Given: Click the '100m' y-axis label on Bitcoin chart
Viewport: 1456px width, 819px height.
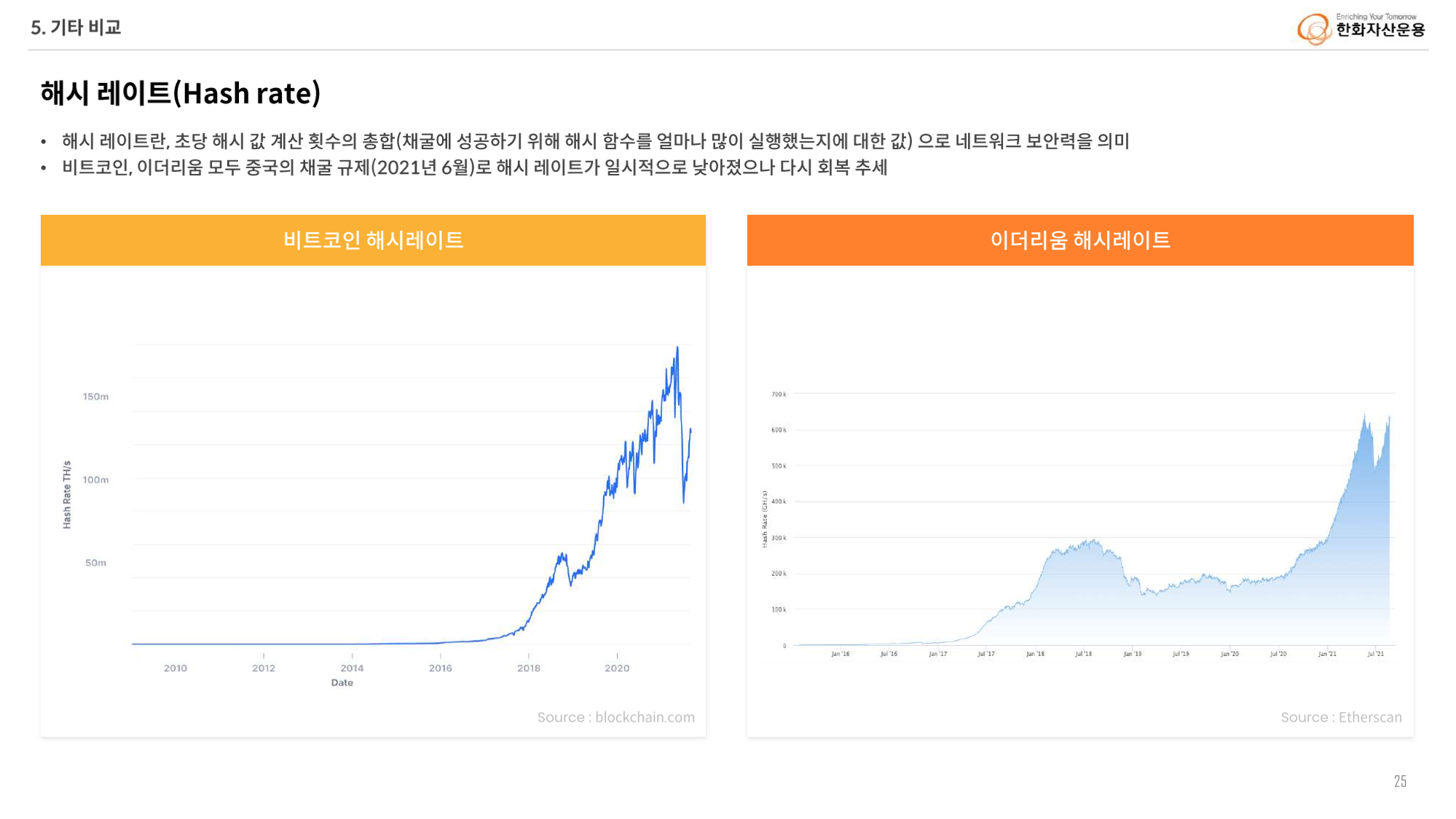Looking at the screenshot, I should coord(95,480).
